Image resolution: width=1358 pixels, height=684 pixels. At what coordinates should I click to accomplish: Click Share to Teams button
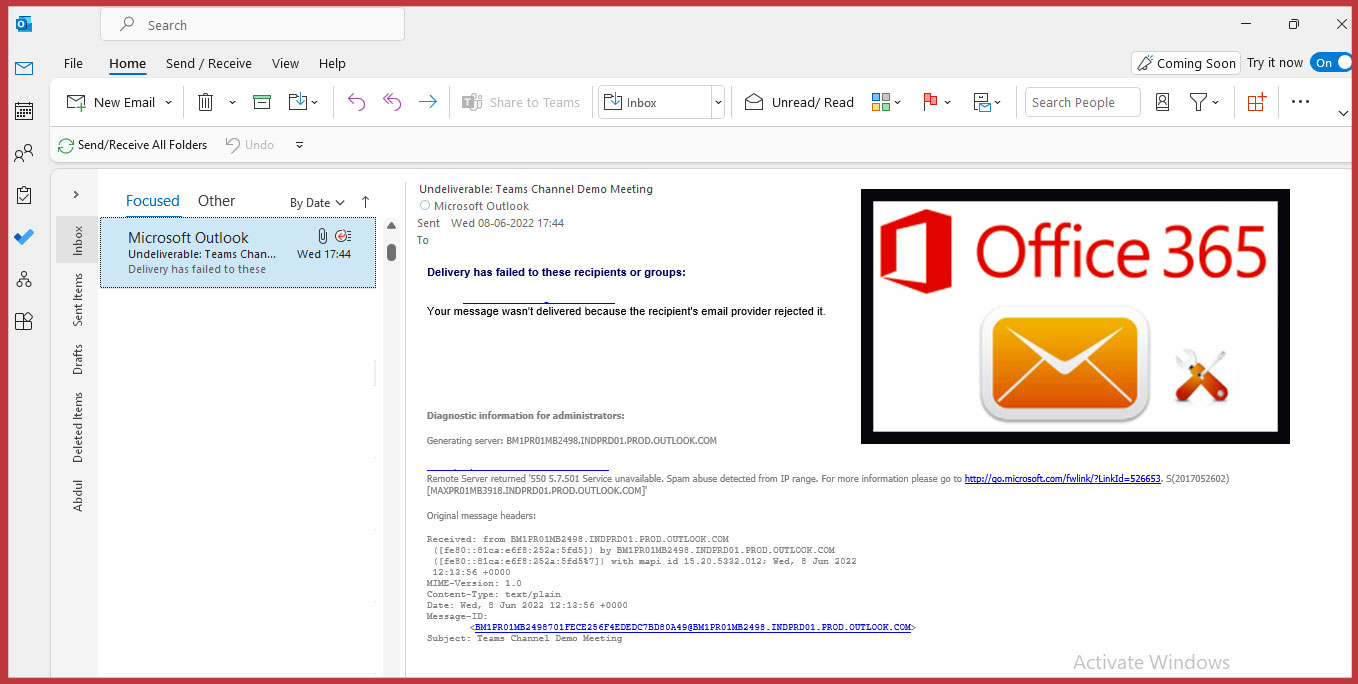point(521,102)
